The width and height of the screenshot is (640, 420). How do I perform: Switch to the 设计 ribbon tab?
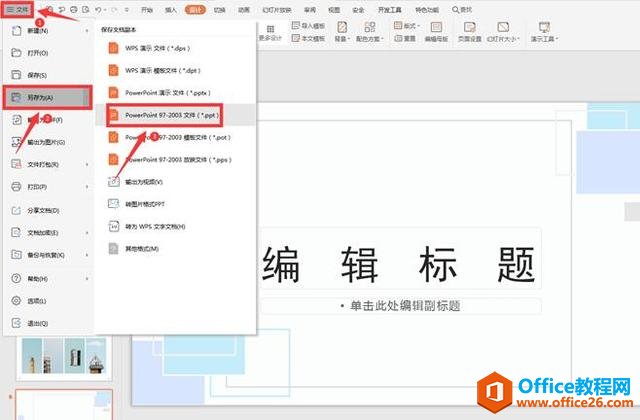coord(195,9)
